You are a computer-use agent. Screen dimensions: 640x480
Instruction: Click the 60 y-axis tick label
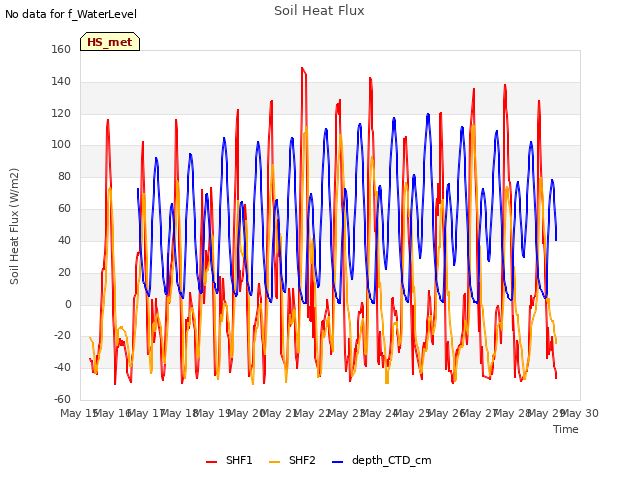tap(64, 208)
